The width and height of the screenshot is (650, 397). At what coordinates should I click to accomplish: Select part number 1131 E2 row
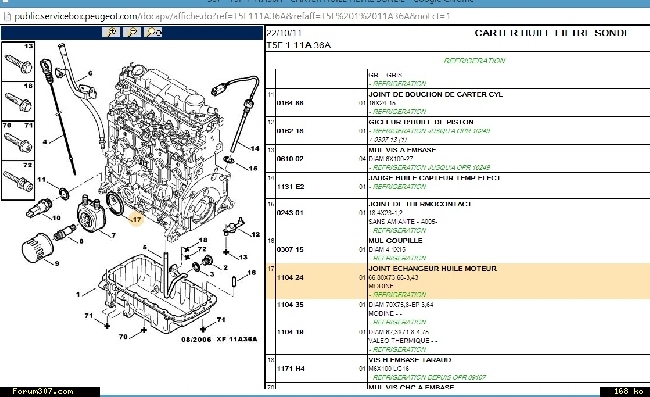coord(458,186)
